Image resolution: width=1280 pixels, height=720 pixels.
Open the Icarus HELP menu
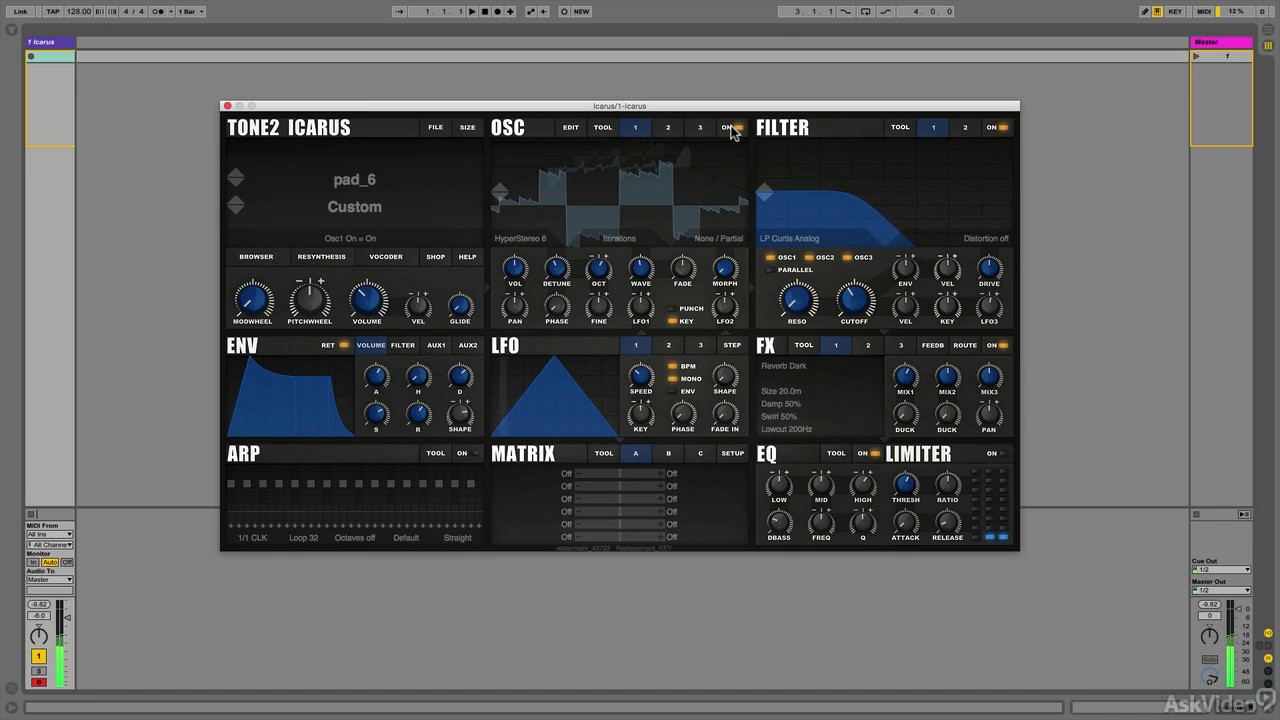click(467, 257)
